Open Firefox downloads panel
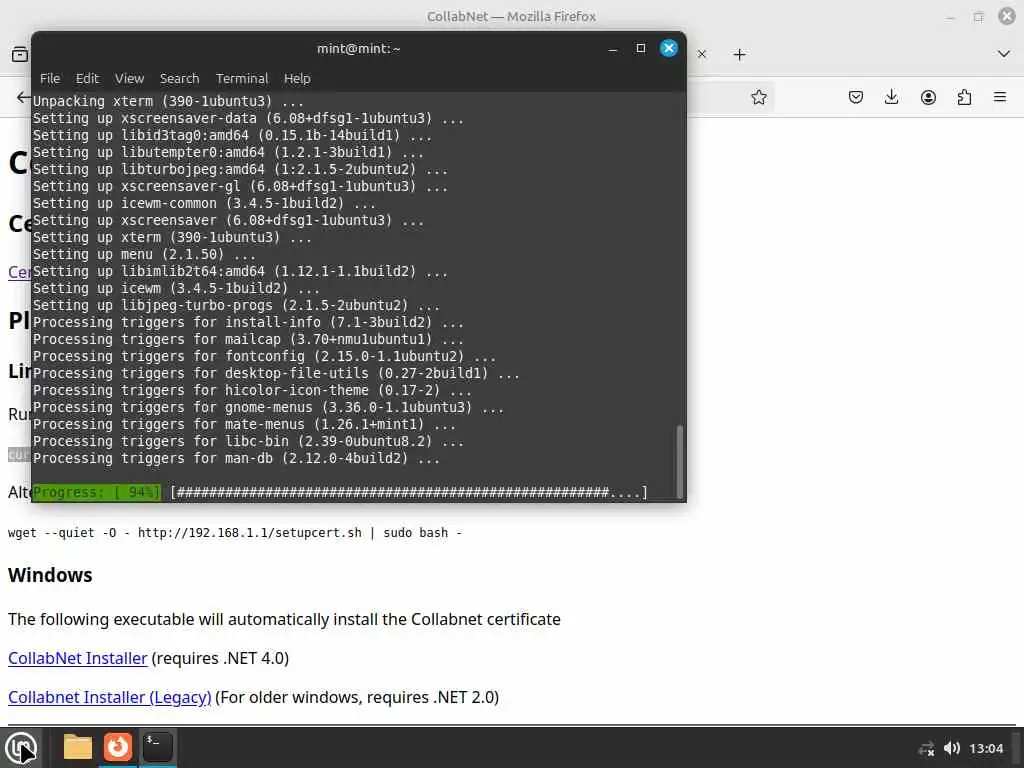Image resolution: width=1024 pixels, height=768 pixels. click(891, 97)
